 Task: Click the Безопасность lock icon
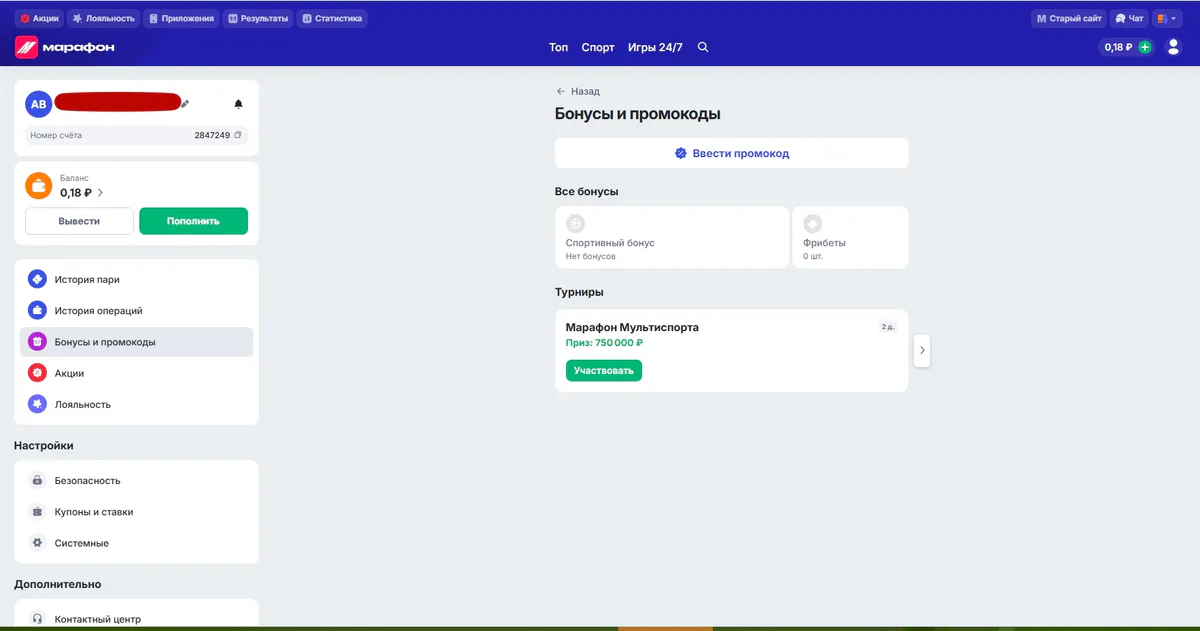click(x=37, y=480)
